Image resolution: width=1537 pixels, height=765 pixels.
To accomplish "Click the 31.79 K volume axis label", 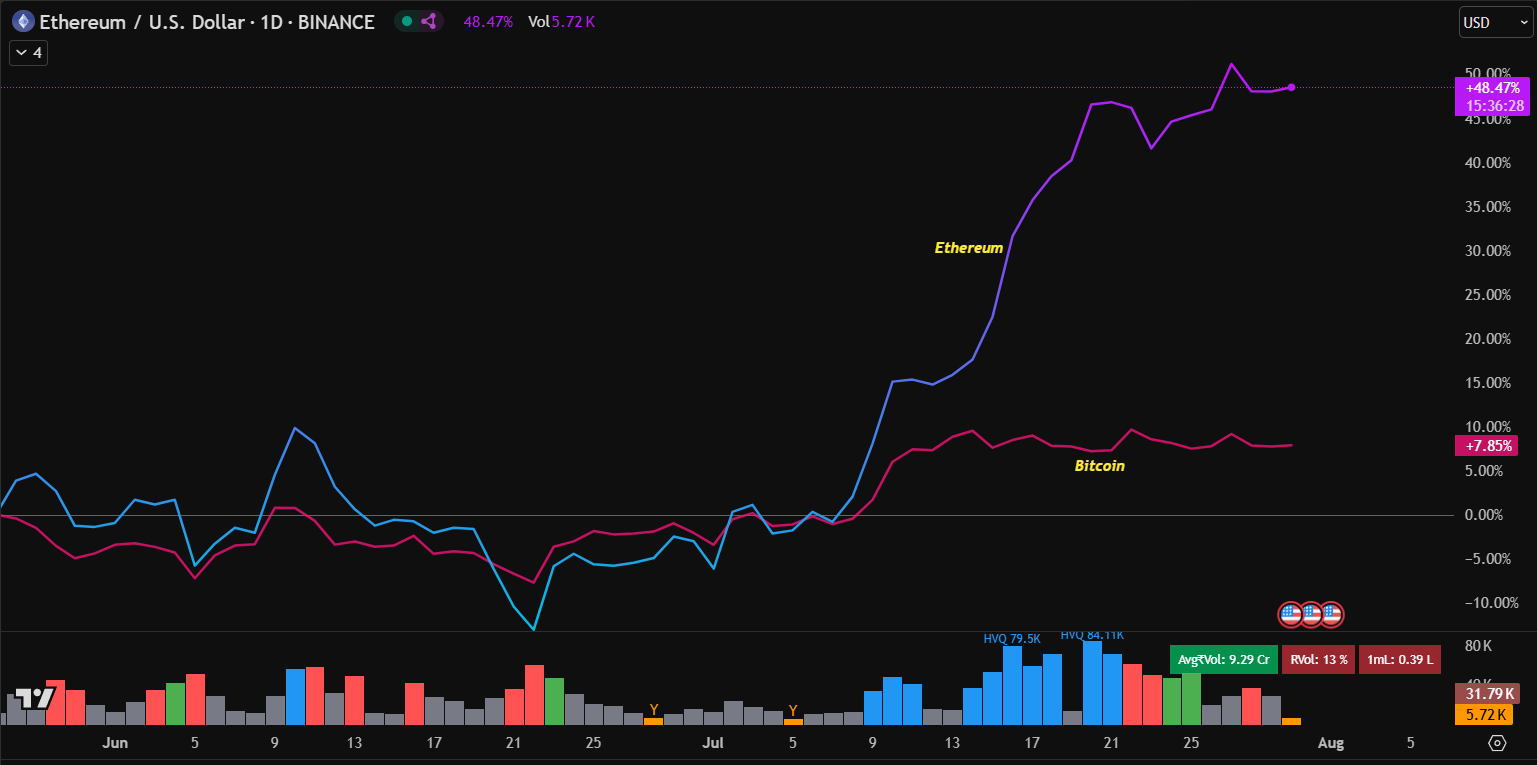I will click(1486, 694).
